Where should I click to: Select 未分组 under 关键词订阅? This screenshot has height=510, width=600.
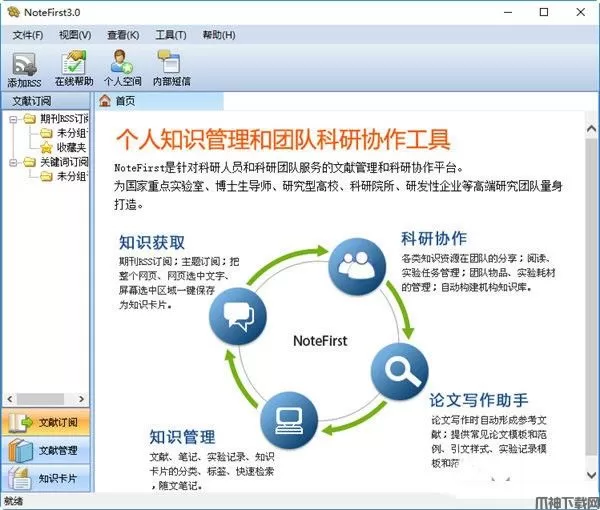(x=72, y=176)
